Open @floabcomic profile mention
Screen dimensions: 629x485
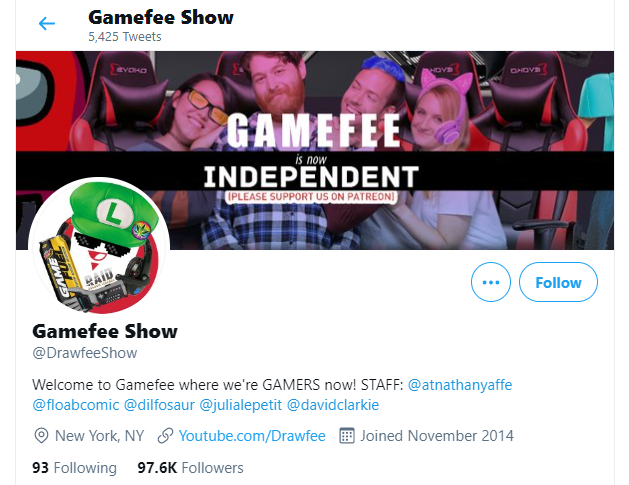76,405
